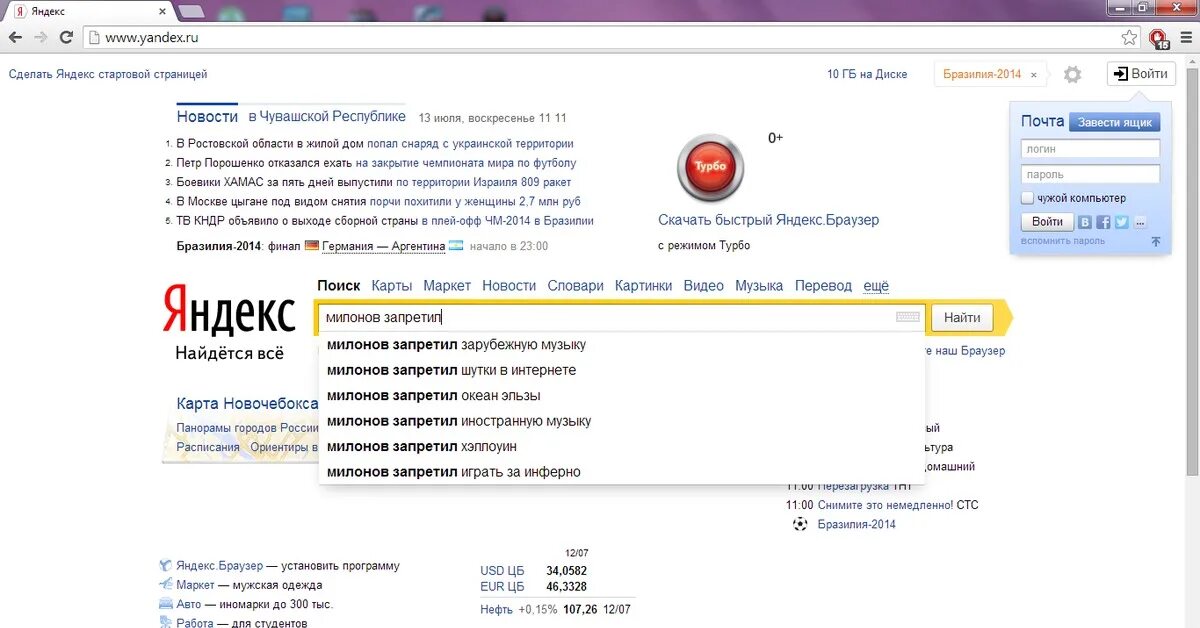This screenshot has width=1200, height=628.
Task: Click Скачать быстрый Яндекс.Браузер link
Action: 768,220
